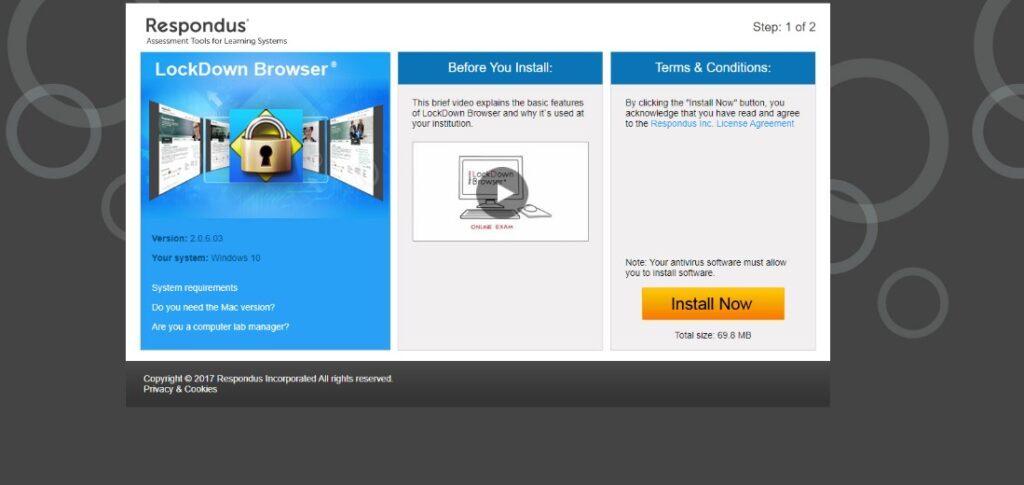This screenshot has height=485, width=1024.
Task: Click the Install Now button
Action: coord(712,304)
